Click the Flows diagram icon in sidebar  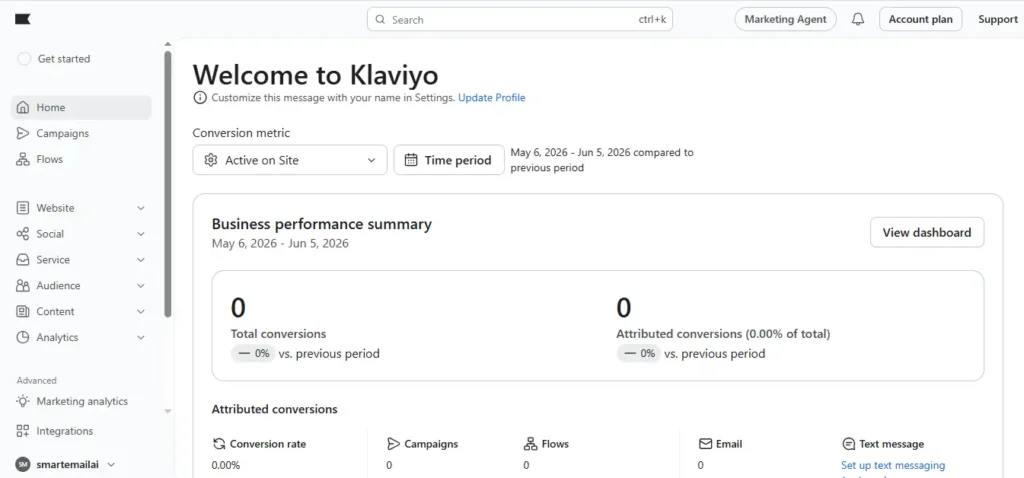point(23,159)
